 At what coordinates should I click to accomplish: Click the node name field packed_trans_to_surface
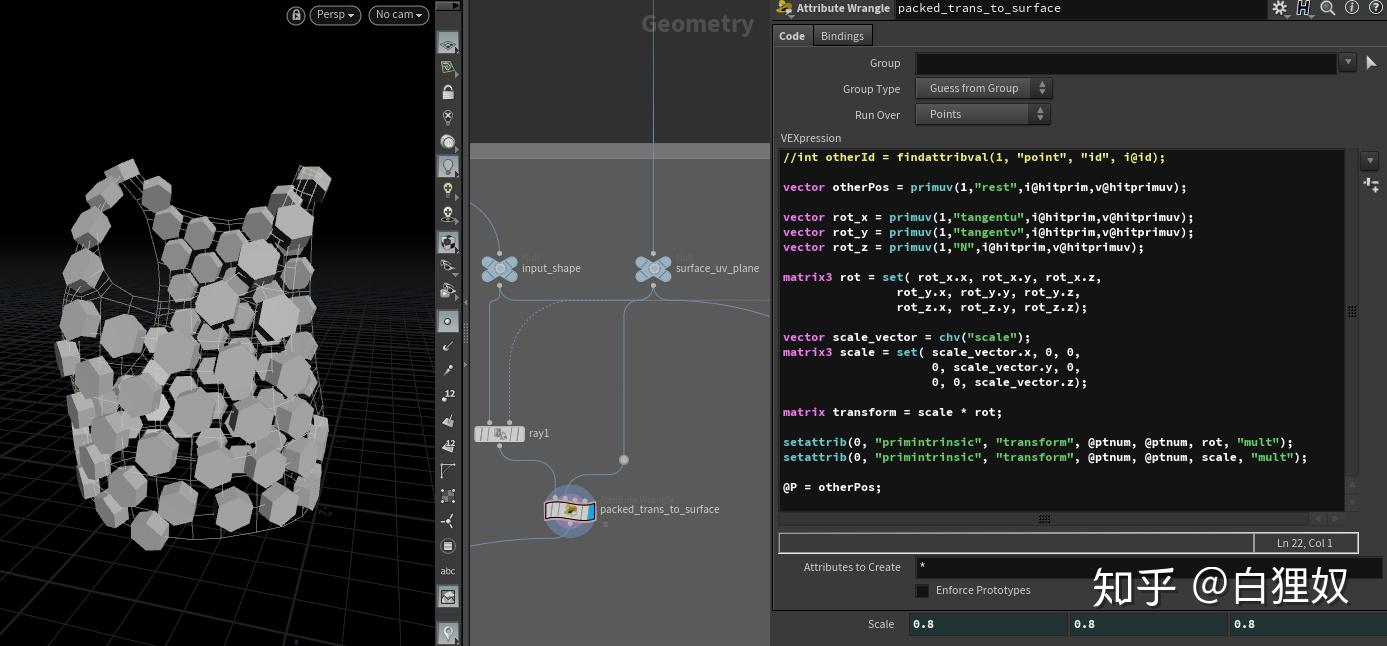point(1080,8)
